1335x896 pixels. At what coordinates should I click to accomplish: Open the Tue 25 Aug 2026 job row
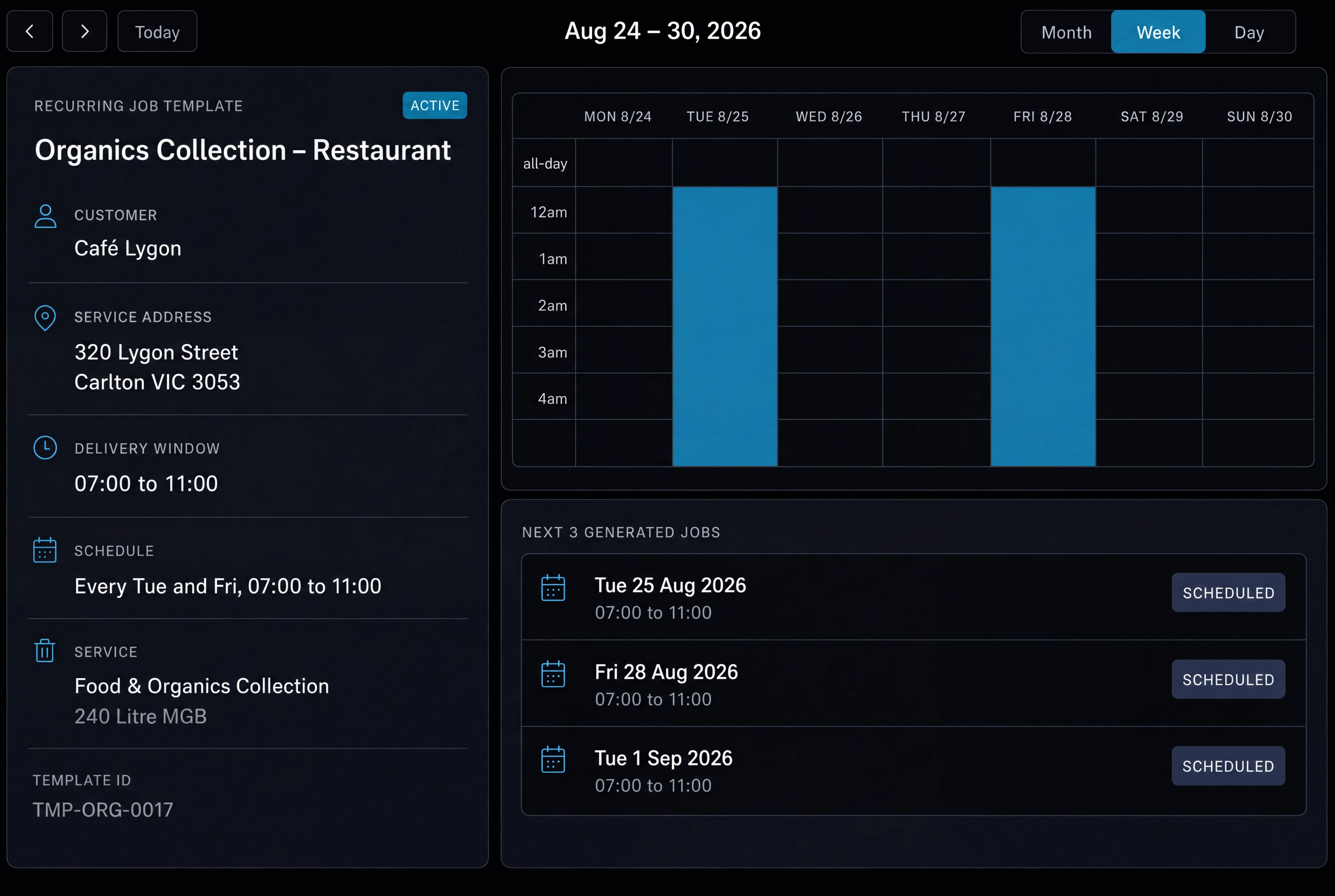913,597
